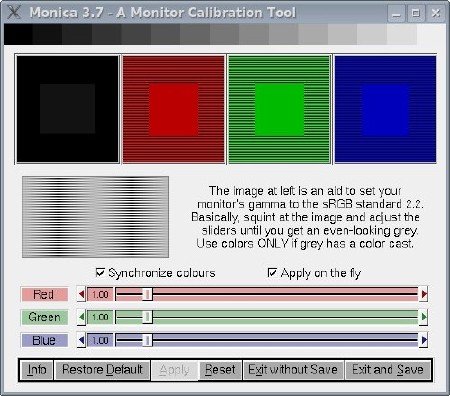Click the Green slider's left decrease arrow

81,317
